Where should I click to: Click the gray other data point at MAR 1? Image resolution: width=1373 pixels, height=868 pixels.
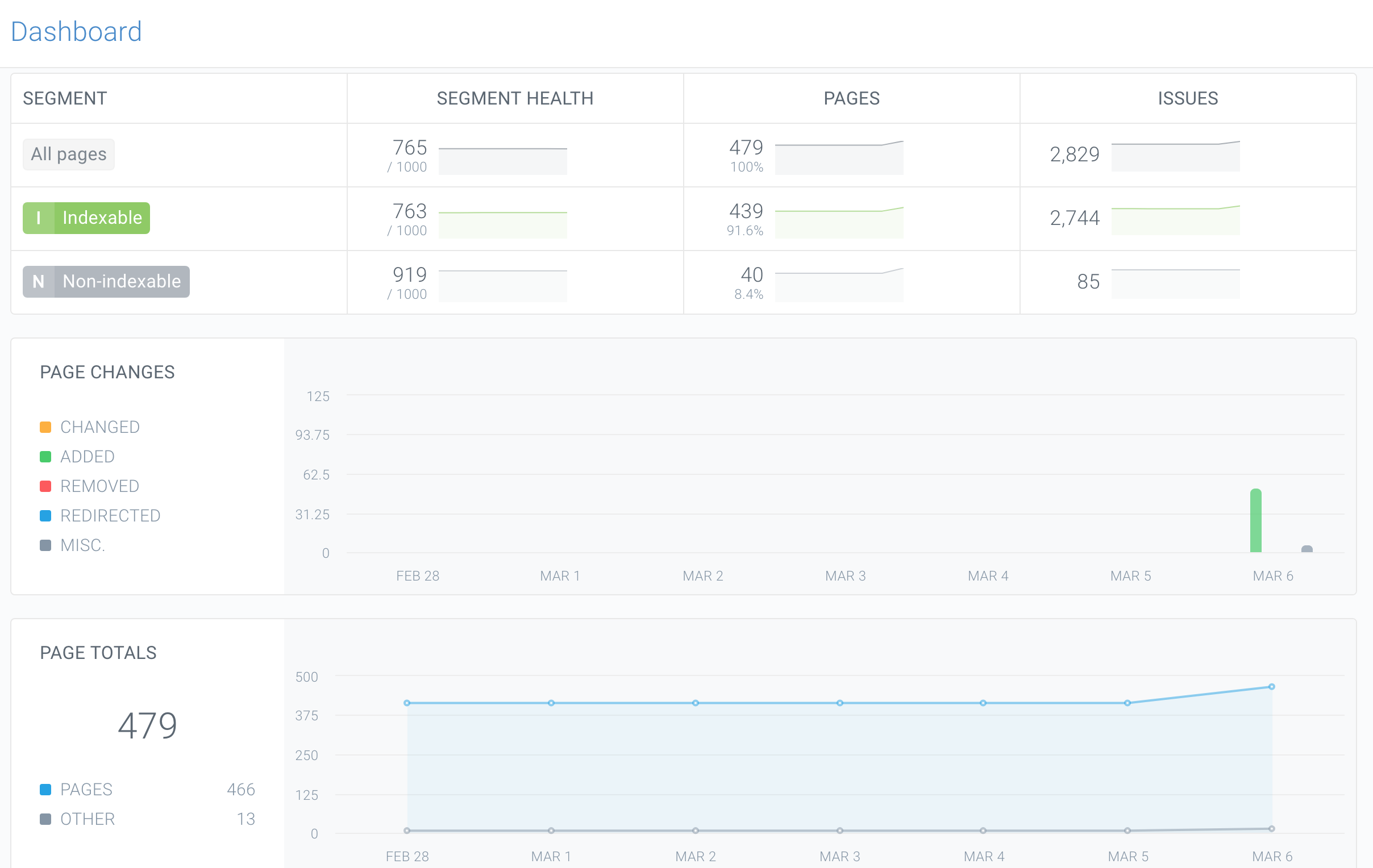click(x=551, y=831)
